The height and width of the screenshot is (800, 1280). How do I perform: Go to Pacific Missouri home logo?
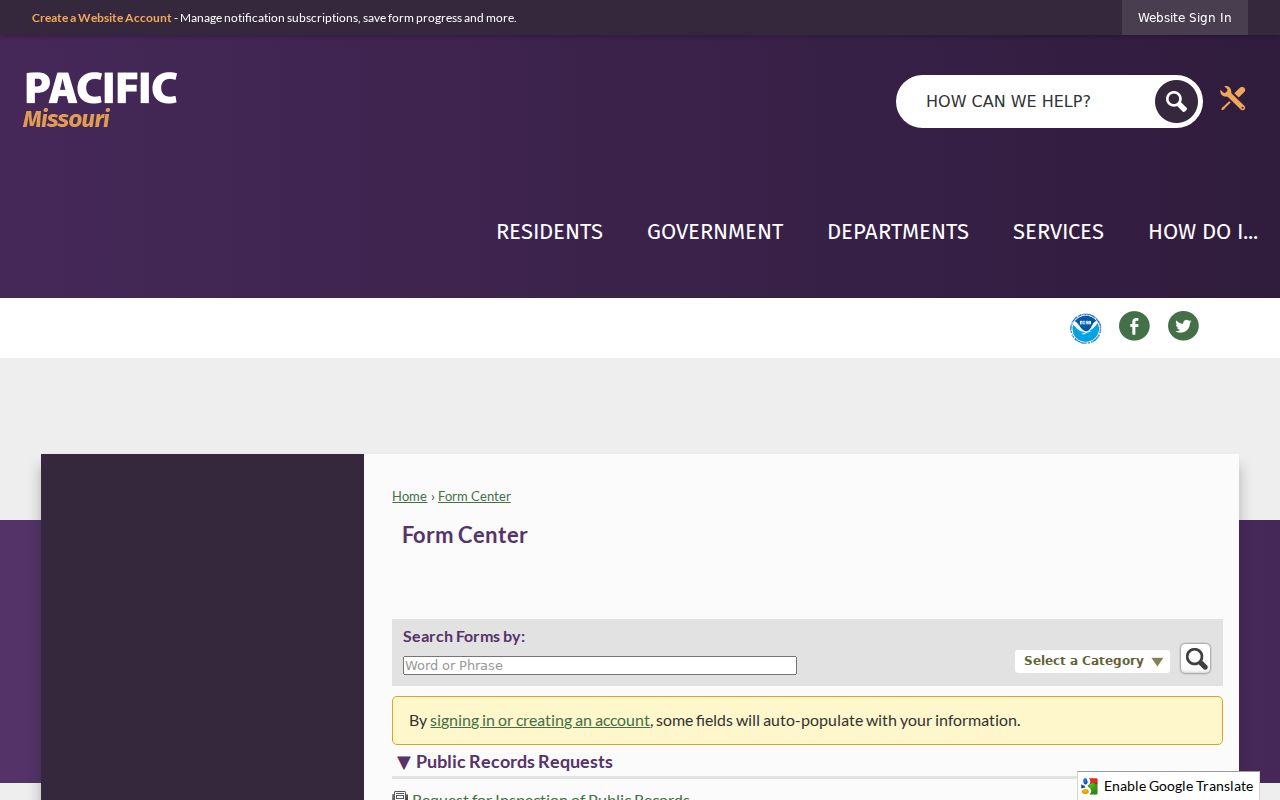pos(100,100)
